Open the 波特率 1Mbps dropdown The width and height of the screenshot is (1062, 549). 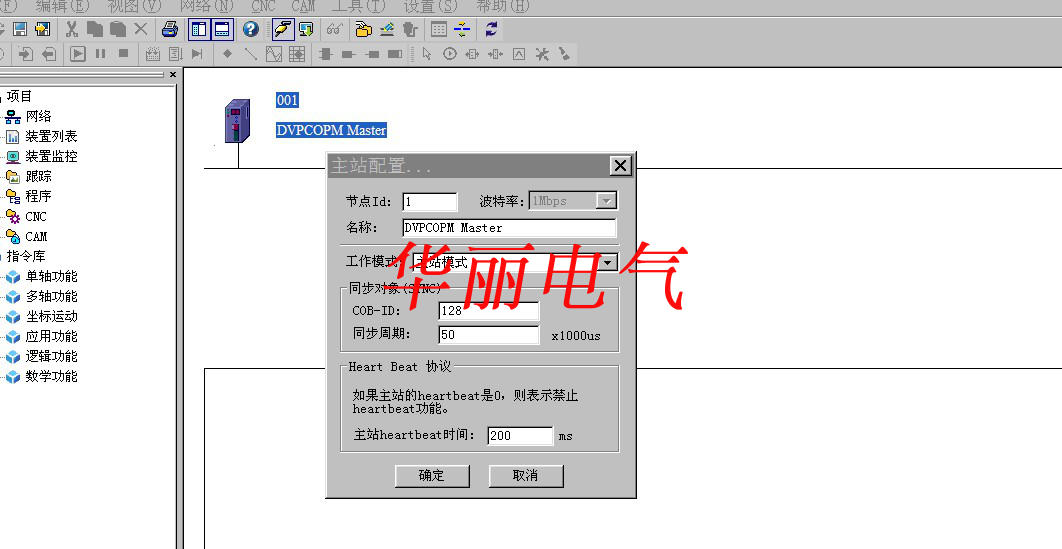click(607, 201)
